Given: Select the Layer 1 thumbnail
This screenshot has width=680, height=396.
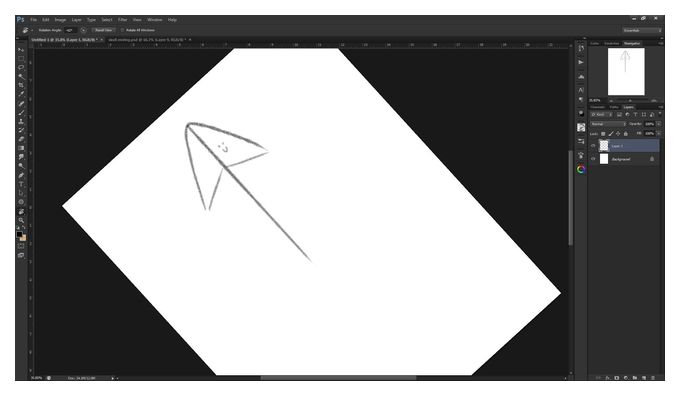Looking at the screenshot, I should pyautogui.click(x=604, y=146).
